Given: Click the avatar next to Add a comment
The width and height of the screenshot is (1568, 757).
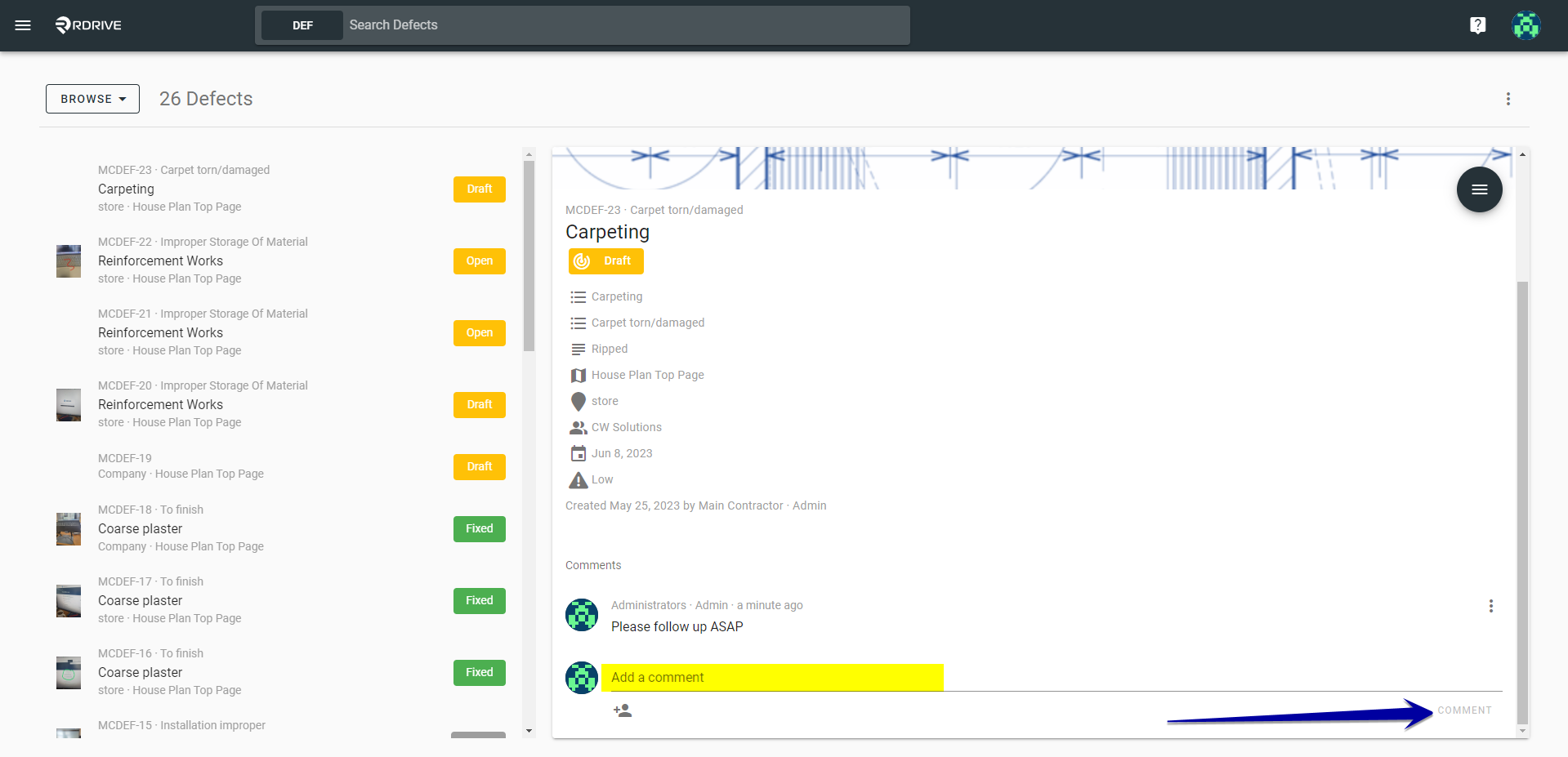Looking at the screenshot, I should tap(582, 678).
